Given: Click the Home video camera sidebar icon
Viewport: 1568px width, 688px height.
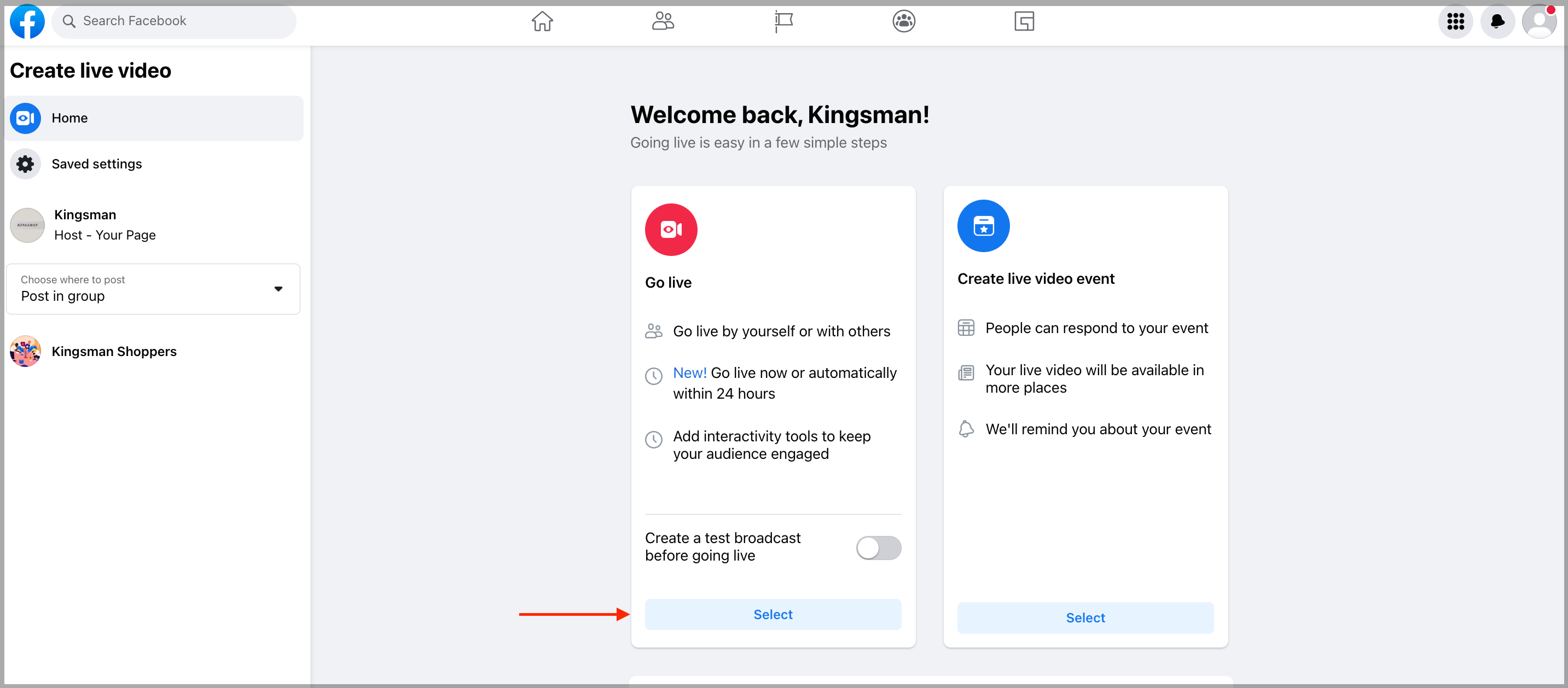Looking at the screenshot, I should click(26, 118).
